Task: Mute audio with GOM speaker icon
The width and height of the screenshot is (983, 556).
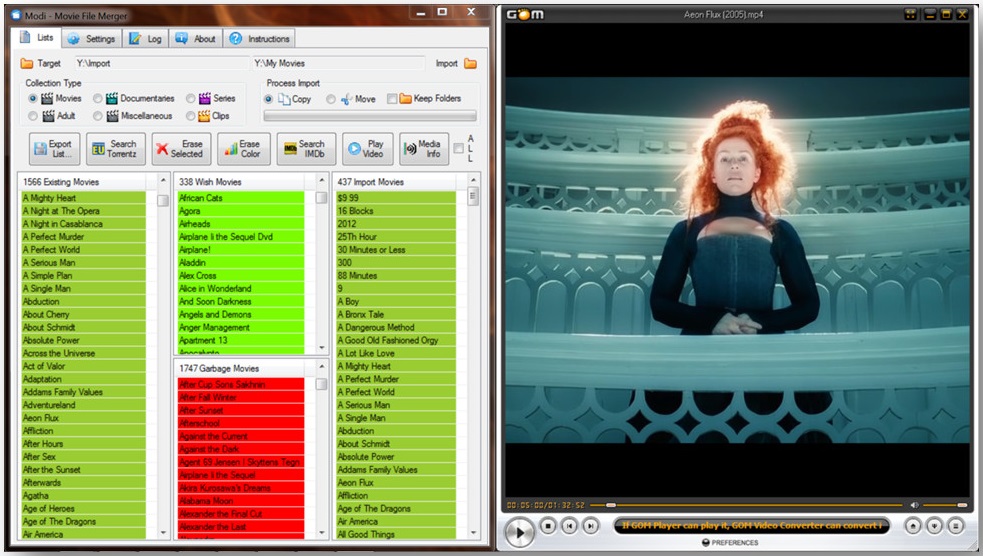Action: click(x=913, y=505)
